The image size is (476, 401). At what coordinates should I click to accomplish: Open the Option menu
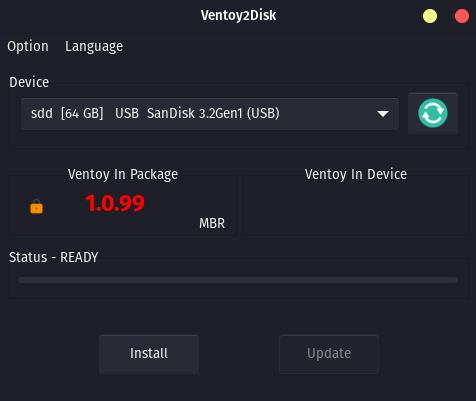(28, 46)
